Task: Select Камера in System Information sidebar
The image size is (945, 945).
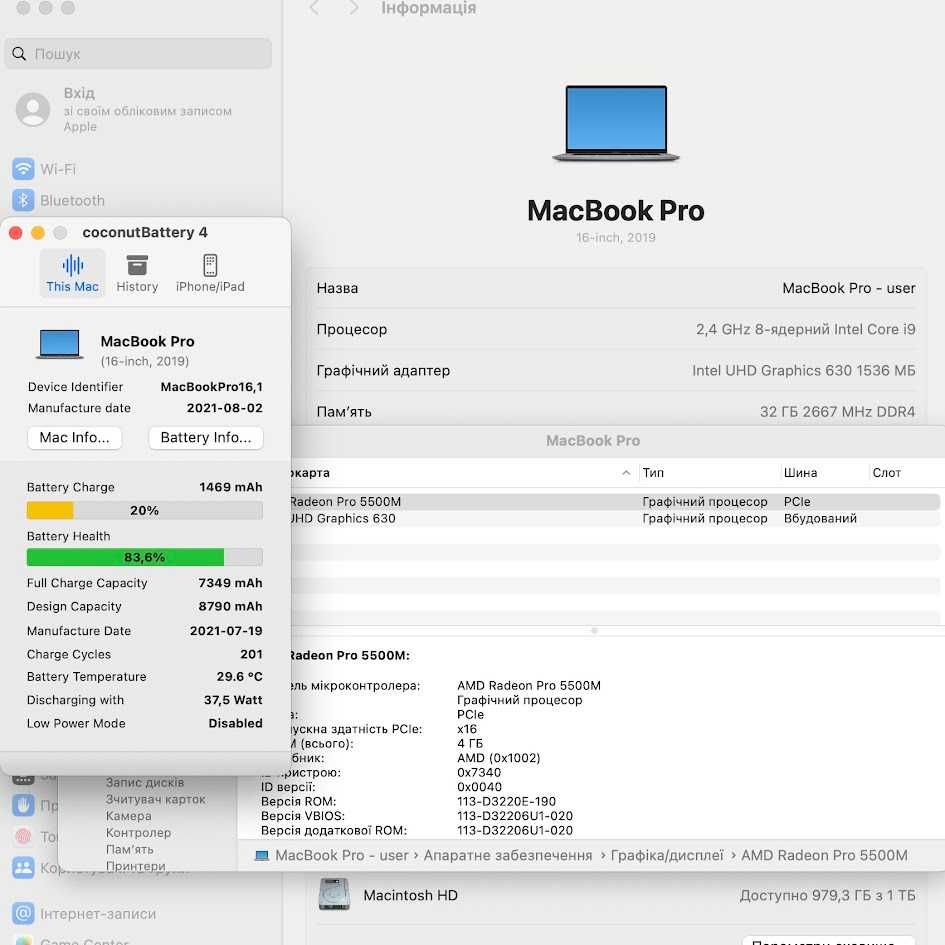Action: click(128, 816)
